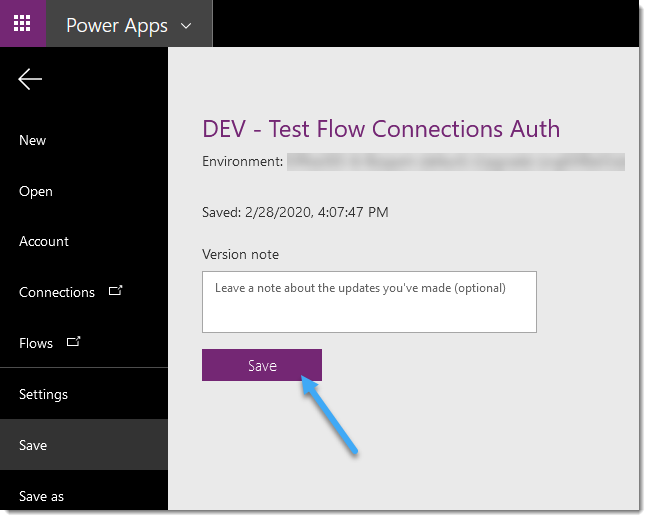Image resolution: width=649 pixels, height=520 pixels.
Task: Click the Power Apps title
Action: click(117, 26)
